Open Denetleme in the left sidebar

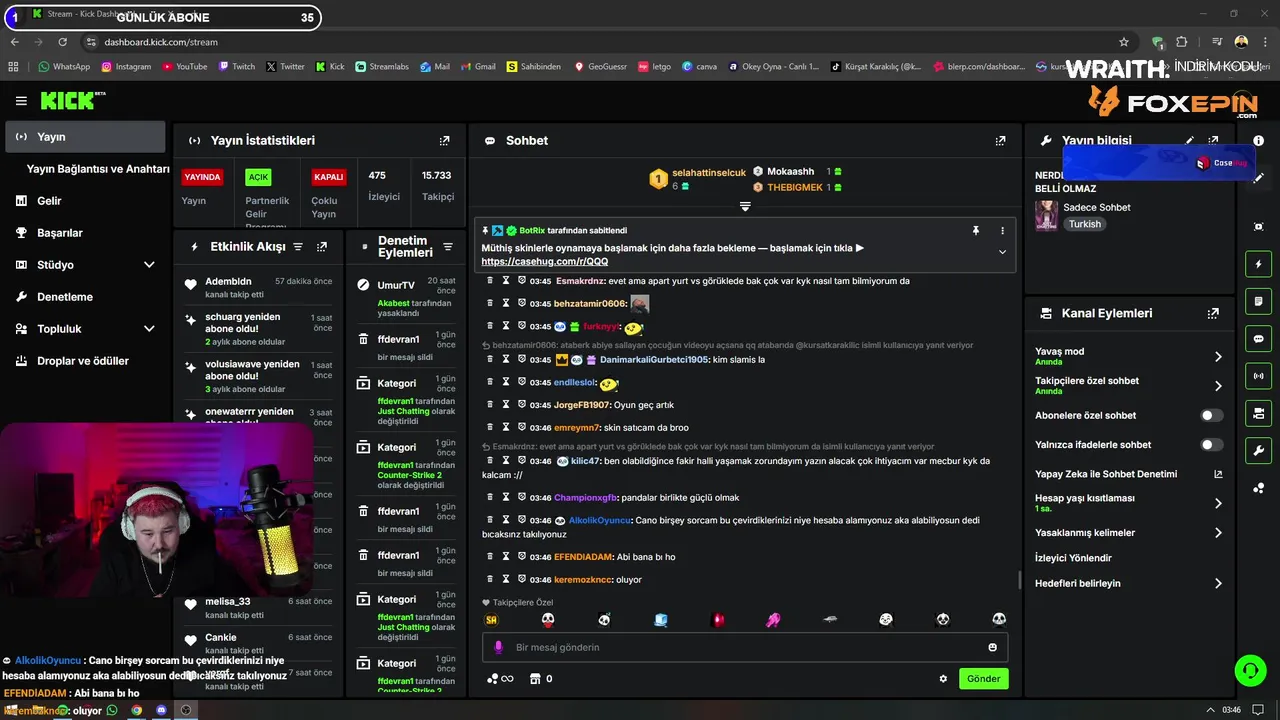pyautogui.click(x=65, y=297)
